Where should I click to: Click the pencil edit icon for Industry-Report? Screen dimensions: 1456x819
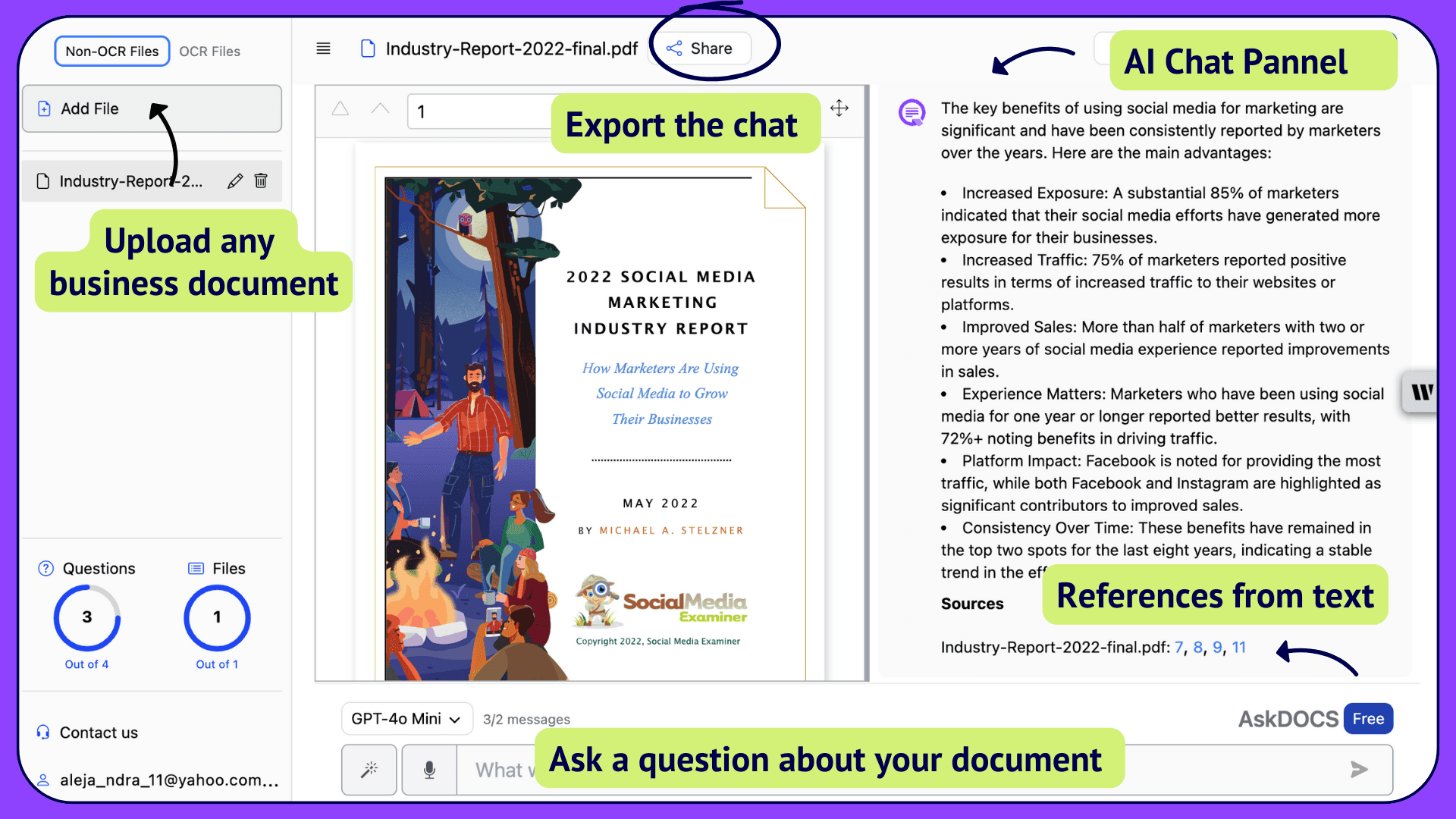click(x=233, y=181)
